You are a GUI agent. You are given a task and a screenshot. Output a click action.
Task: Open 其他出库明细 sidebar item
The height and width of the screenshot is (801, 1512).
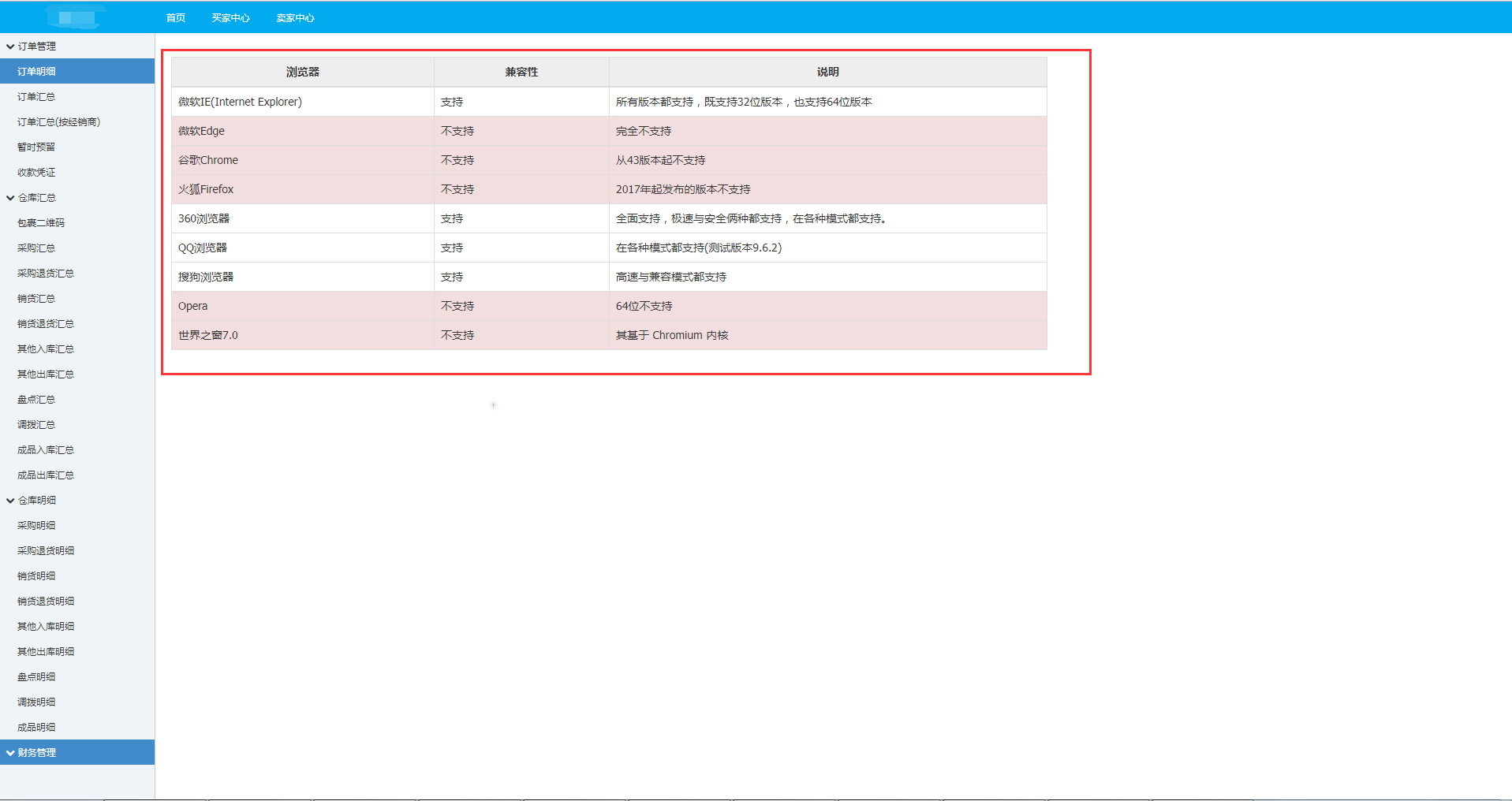77,651
